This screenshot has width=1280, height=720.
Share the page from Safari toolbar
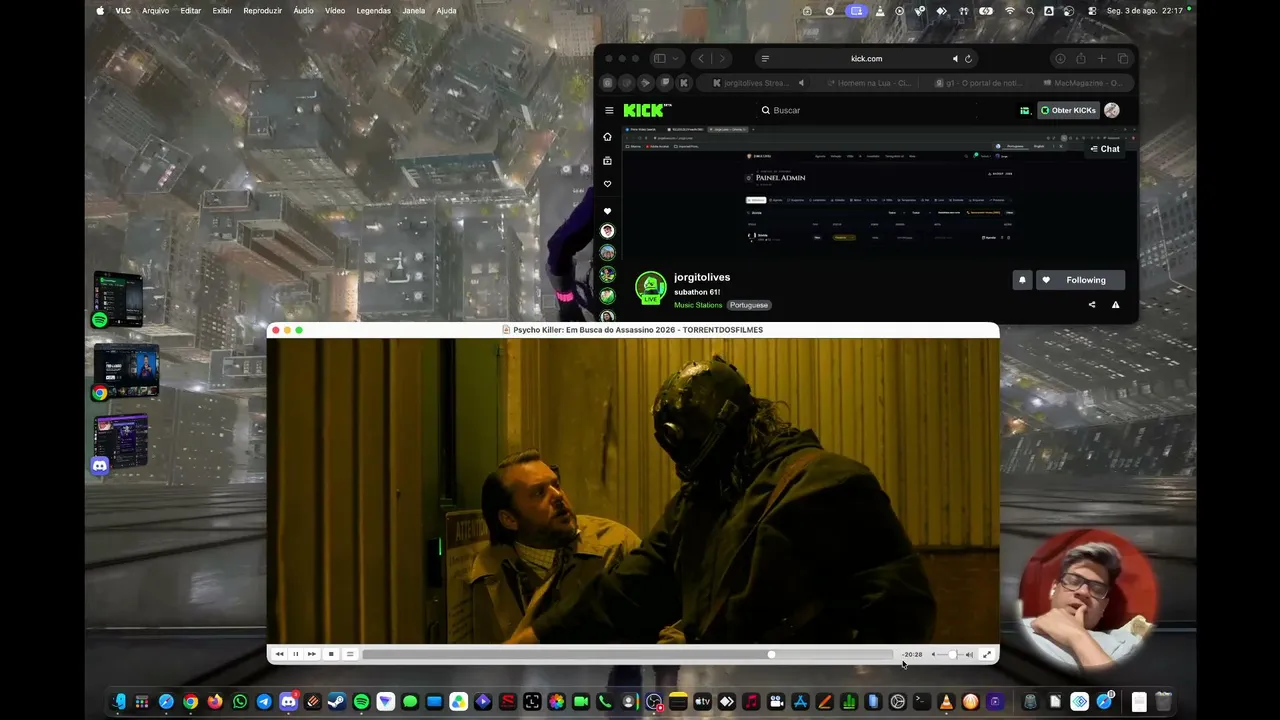(x=1081, y=59)
